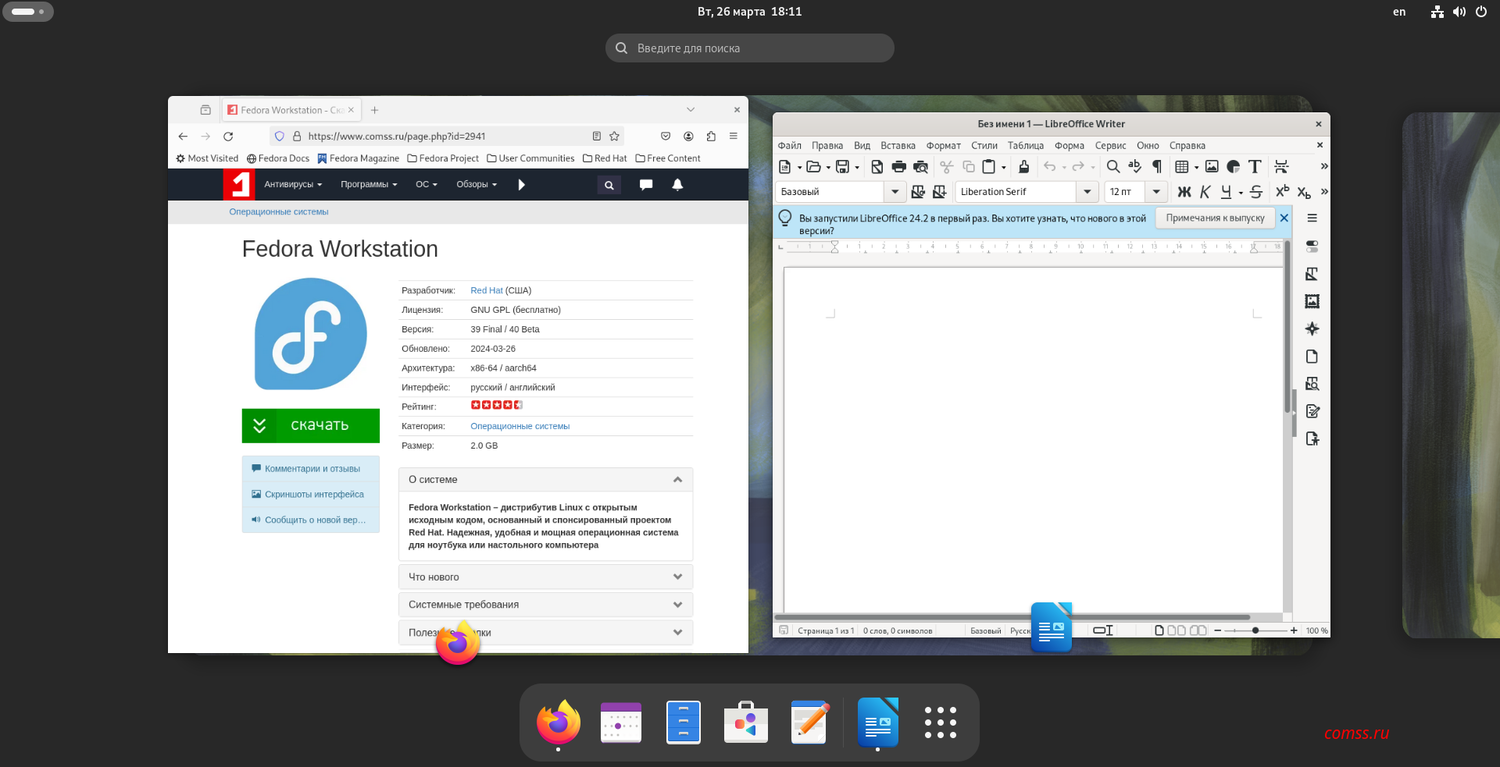Click the Print icon in Writer toolbar
Image resolution: width=1500 pixels, height=767 pixels.
pos(898,167)
